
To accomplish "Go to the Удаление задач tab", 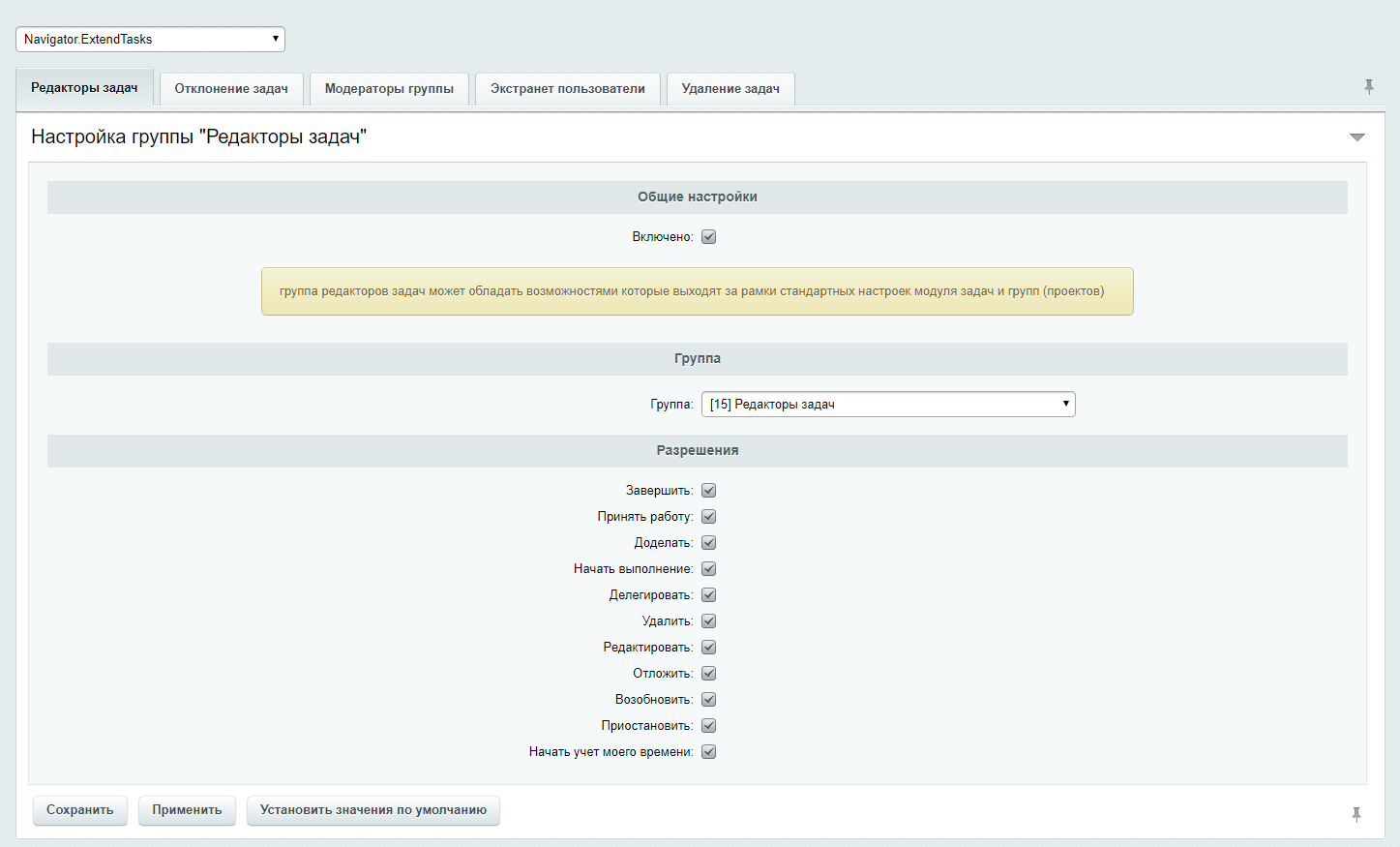I will [730, 88].
